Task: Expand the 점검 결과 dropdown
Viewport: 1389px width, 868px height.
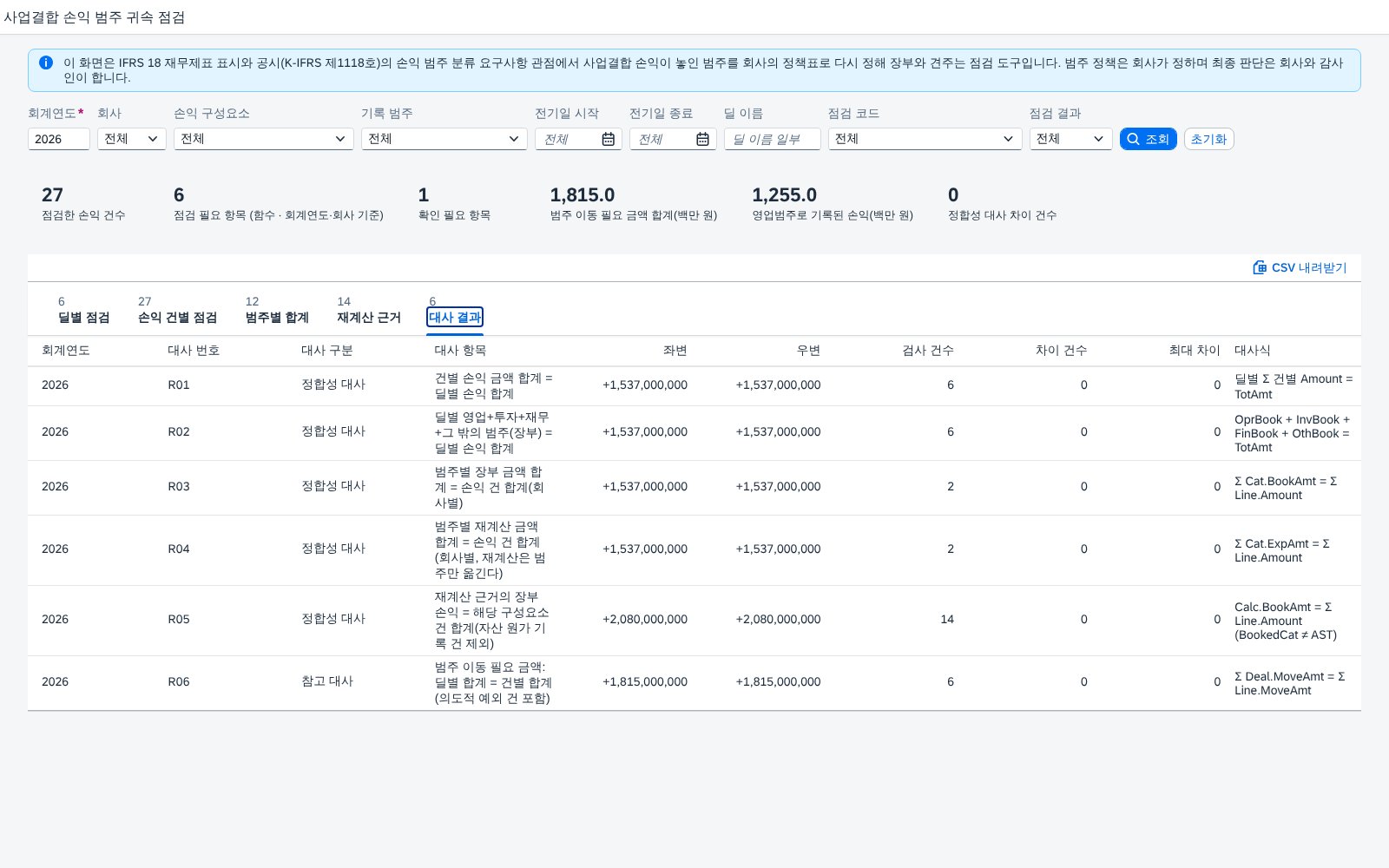Action: pos(1071,139)
